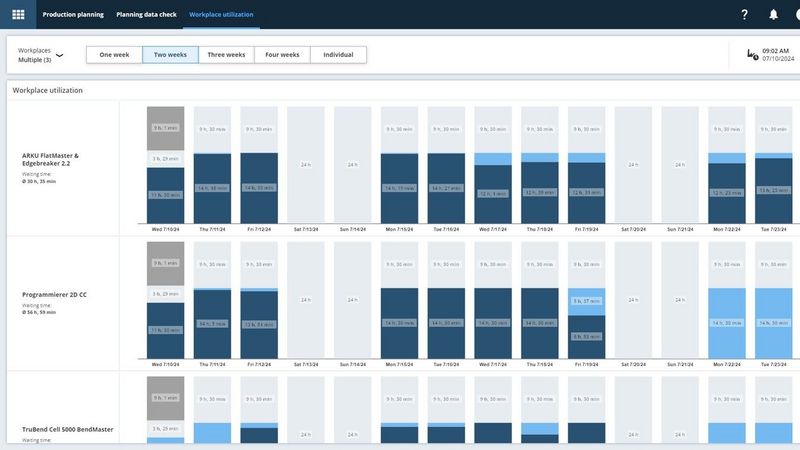Select the TruBend Cell 5000 BendMaster row
800x450 pixels.
[67, 429]
